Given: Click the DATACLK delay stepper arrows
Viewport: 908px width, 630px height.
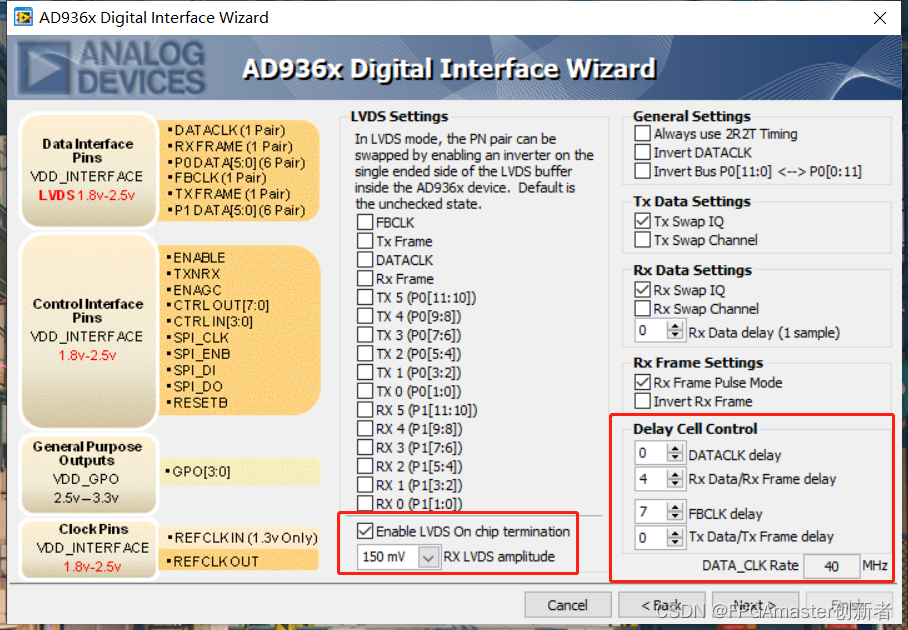Looking at the screenshot, I should tap(675, 453).
